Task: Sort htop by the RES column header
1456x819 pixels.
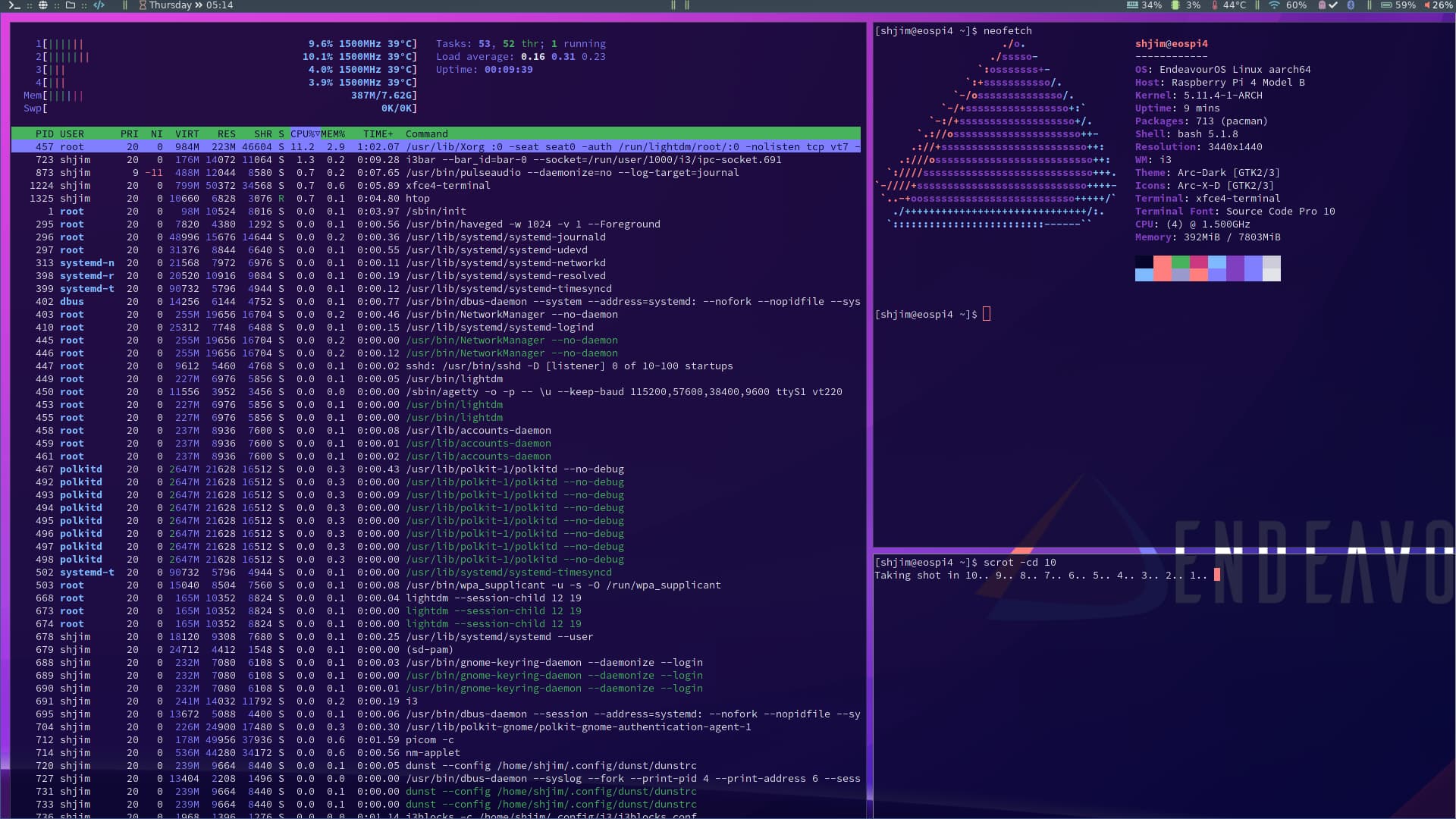Action: (x=227, y=134)
